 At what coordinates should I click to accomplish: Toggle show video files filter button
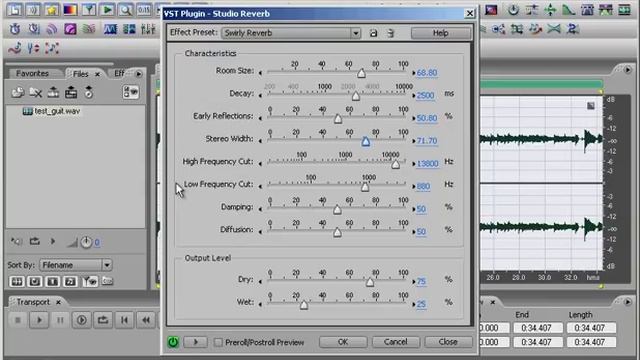[53, 281]
